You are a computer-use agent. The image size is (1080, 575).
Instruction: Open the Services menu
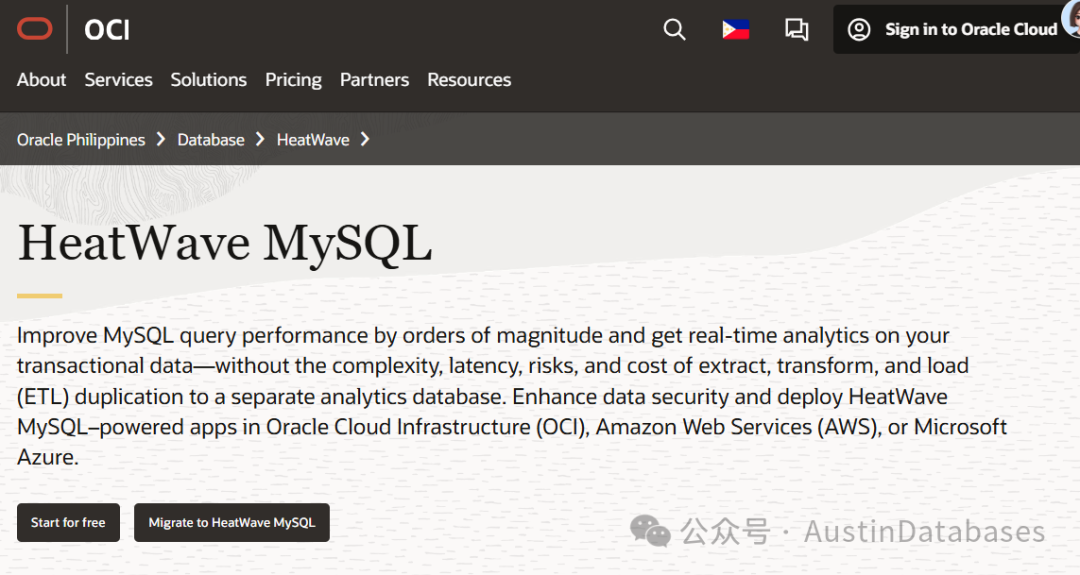pyautogui.click(x=118, y=80)
